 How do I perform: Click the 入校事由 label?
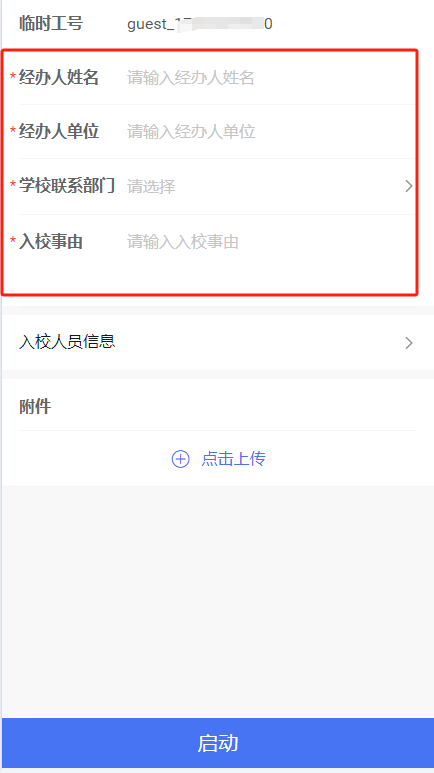(51, 242)
